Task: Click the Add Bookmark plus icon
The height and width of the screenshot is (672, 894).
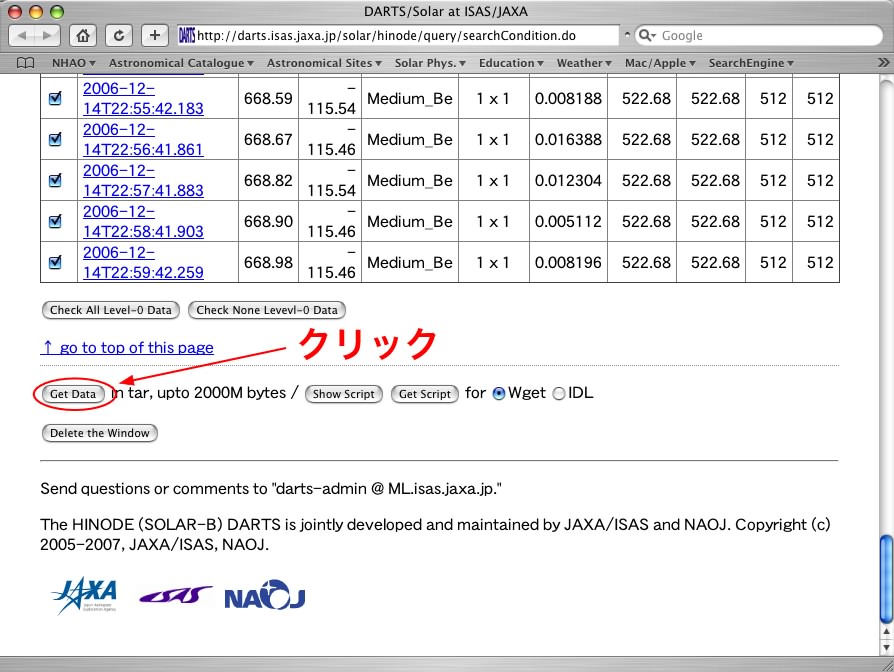Action: 154,36
